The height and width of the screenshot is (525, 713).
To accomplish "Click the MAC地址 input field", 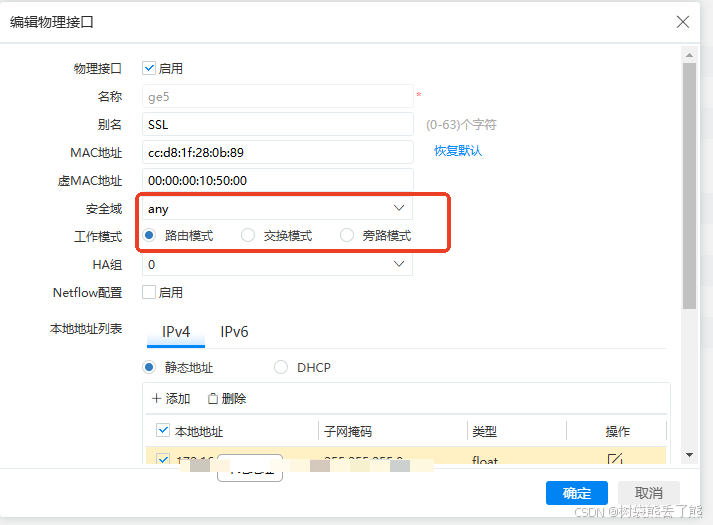I will click(278, 152).
